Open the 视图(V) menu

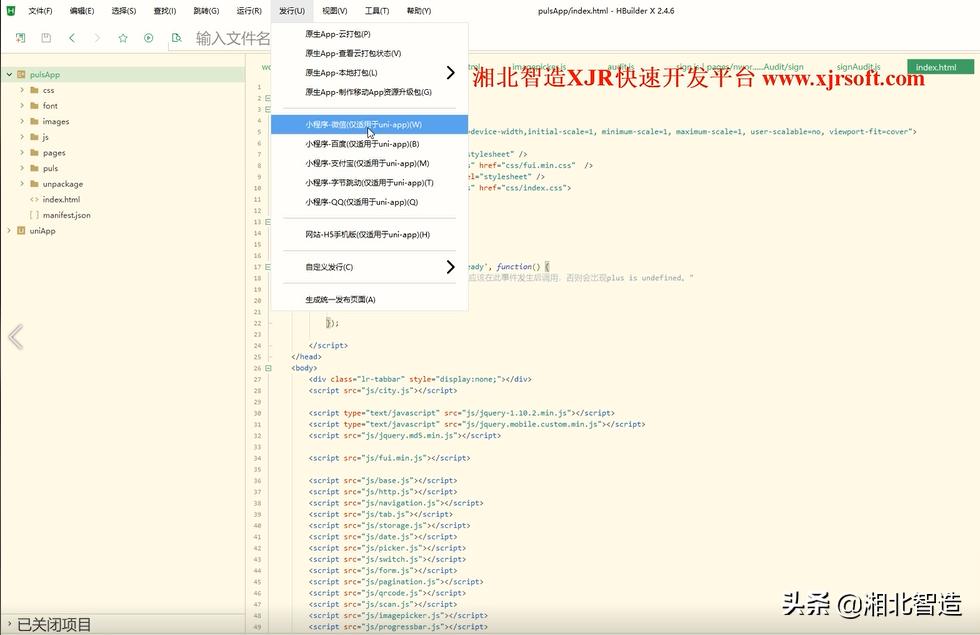coord(332,11)
